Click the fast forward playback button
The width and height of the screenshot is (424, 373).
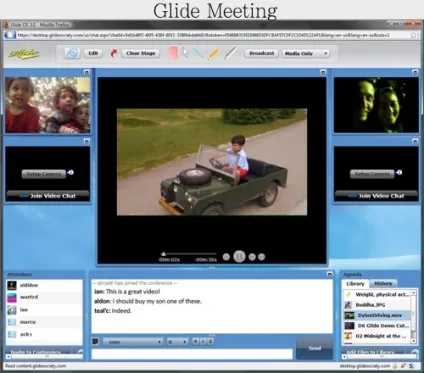252,257
